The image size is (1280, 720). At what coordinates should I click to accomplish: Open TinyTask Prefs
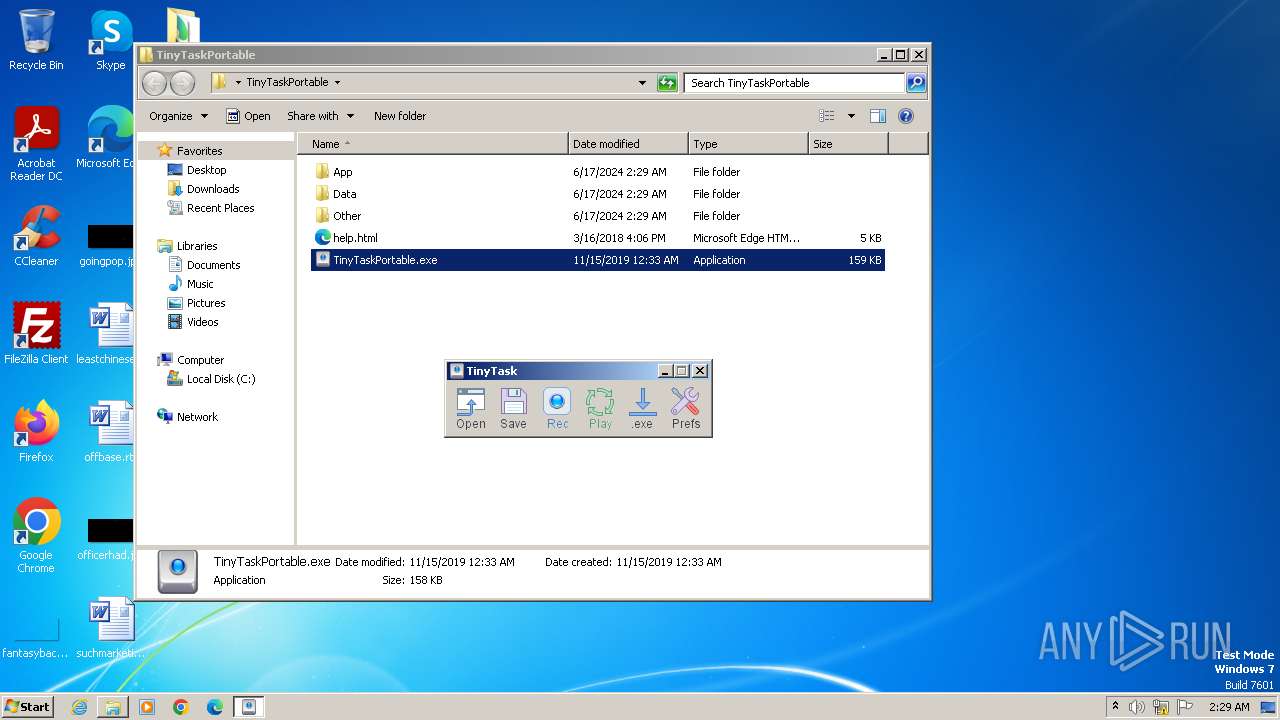point(686,409)
